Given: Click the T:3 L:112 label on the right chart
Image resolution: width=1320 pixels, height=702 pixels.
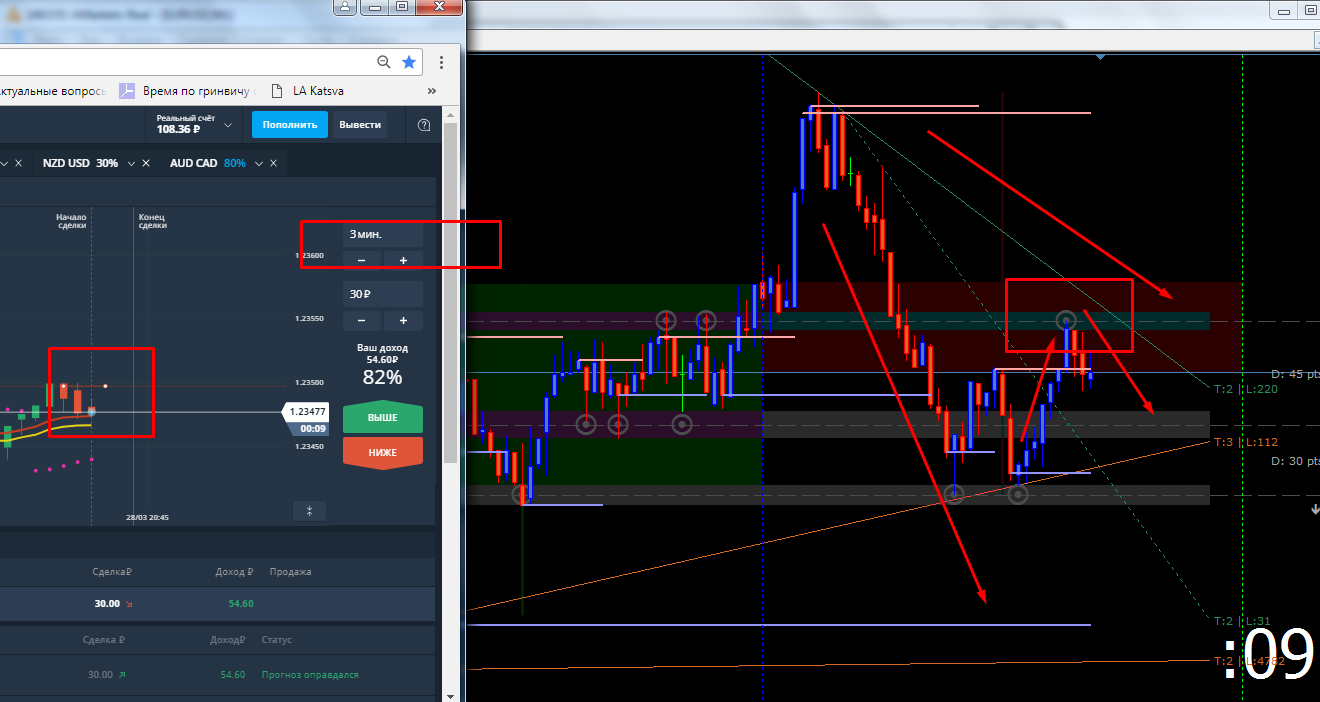Looking at the screenshot, I should click(1245, 442).
